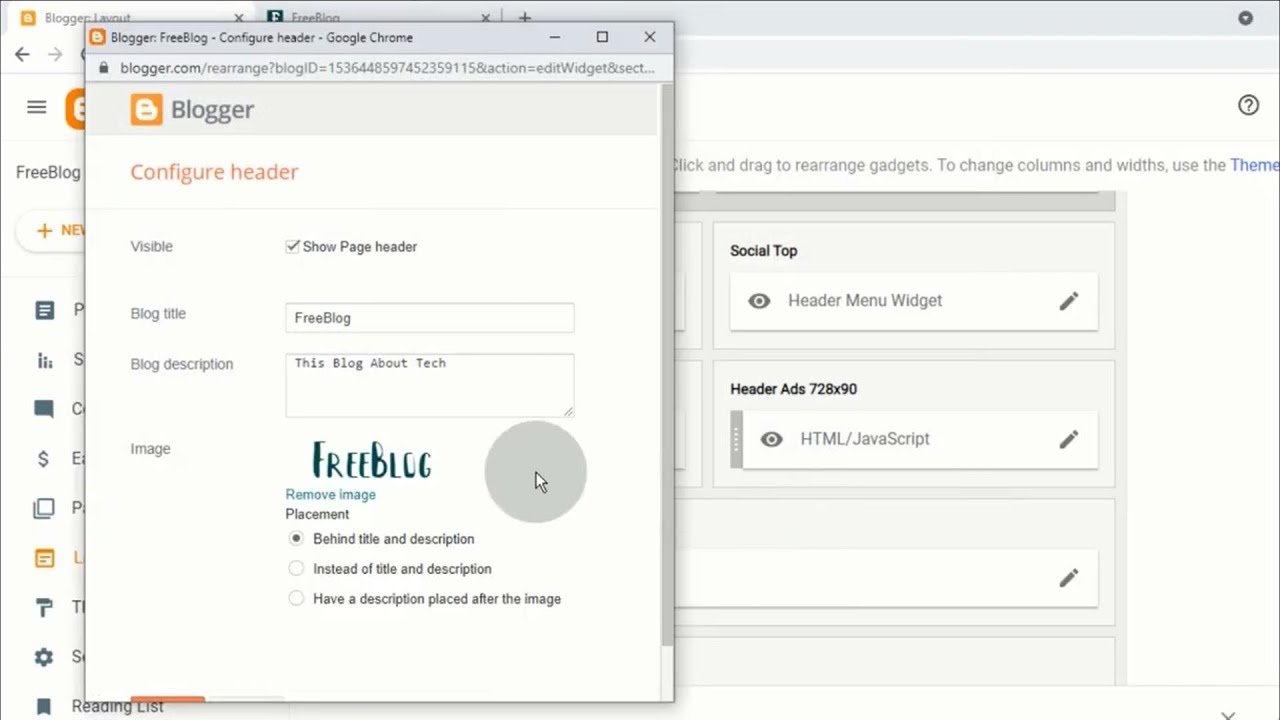Screen dimensions: 1280x720
Task: Close the FreeBlog browser tab
Action: pyautogui.click(x=486, y=18)
